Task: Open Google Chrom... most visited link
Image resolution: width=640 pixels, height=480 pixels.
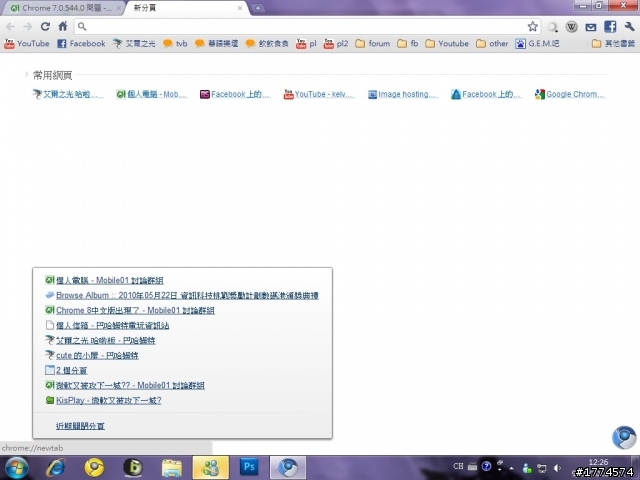Action: [571, 94]
